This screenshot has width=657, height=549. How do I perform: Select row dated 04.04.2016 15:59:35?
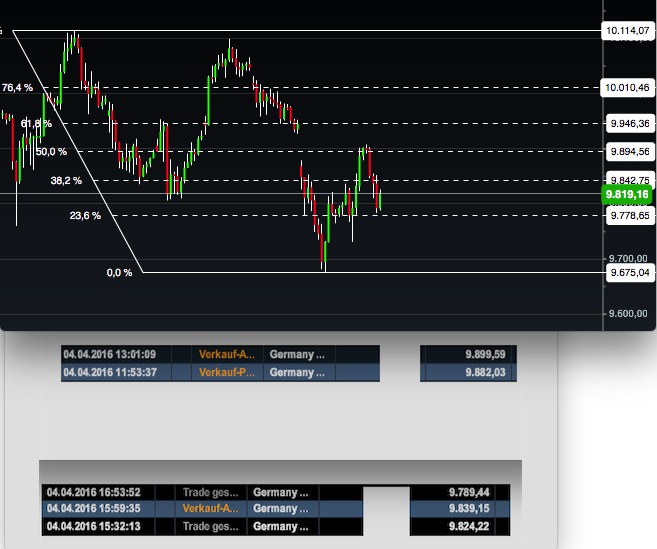coord(202,509)
